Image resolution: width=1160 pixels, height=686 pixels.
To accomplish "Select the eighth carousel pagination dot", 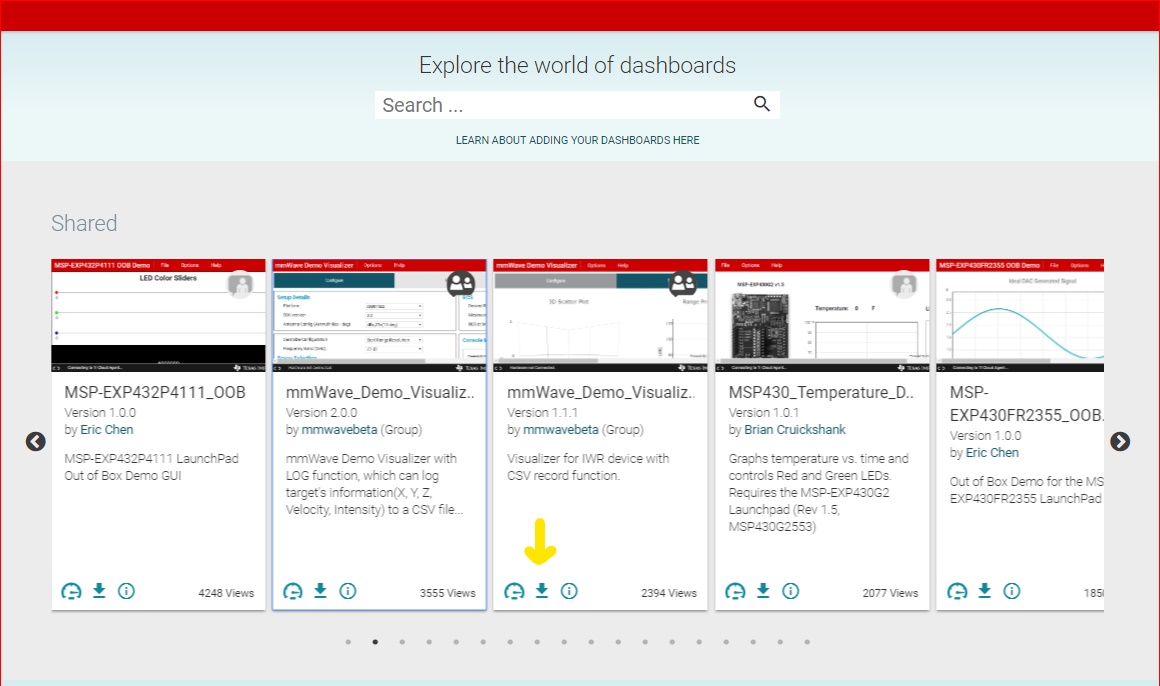I will pyautogui.click(x=537, y=642).
